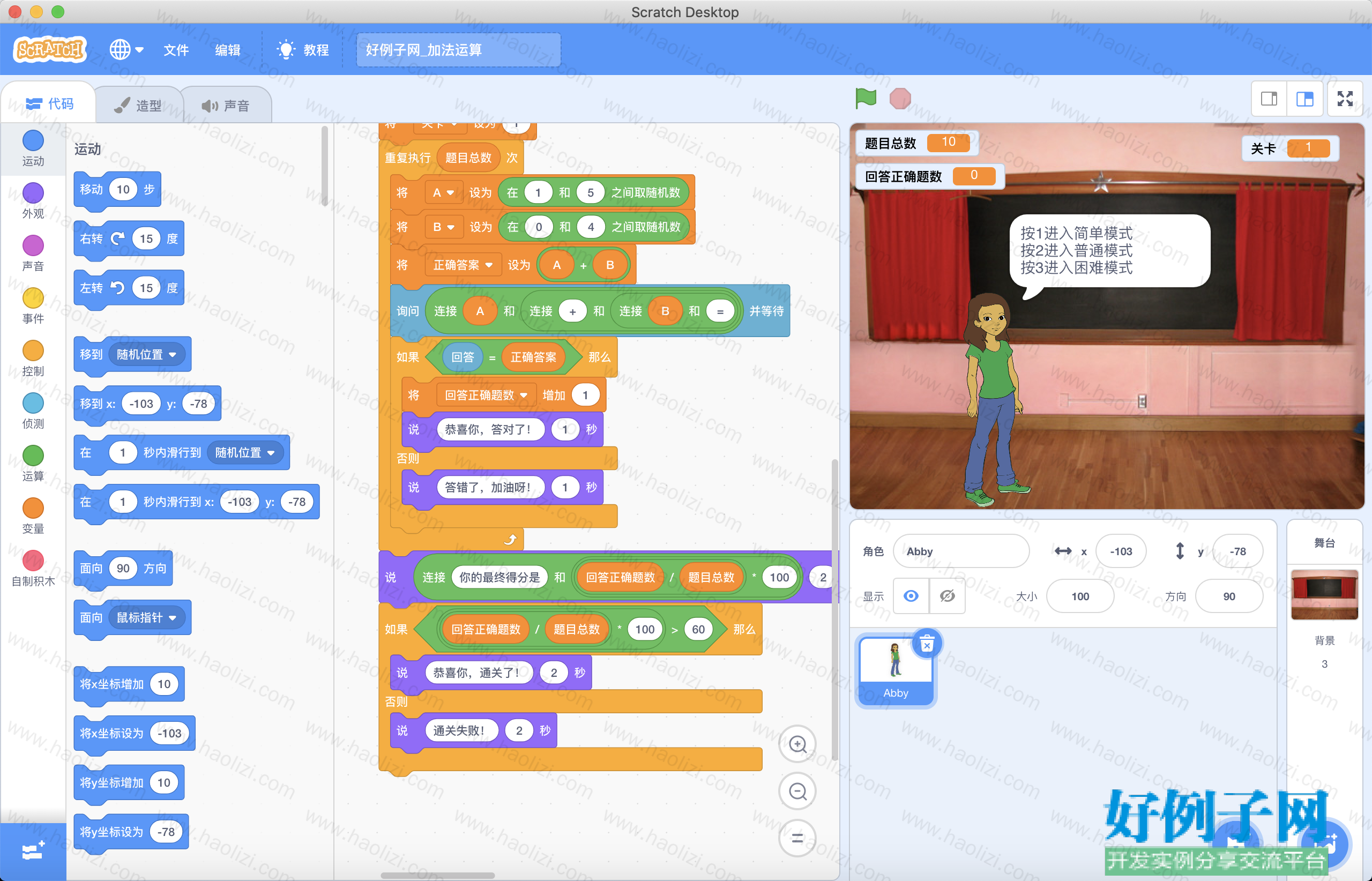This screenshot has width=1372, height=881.
Task: Select the 变量 block category
Action: pos(33,516)
